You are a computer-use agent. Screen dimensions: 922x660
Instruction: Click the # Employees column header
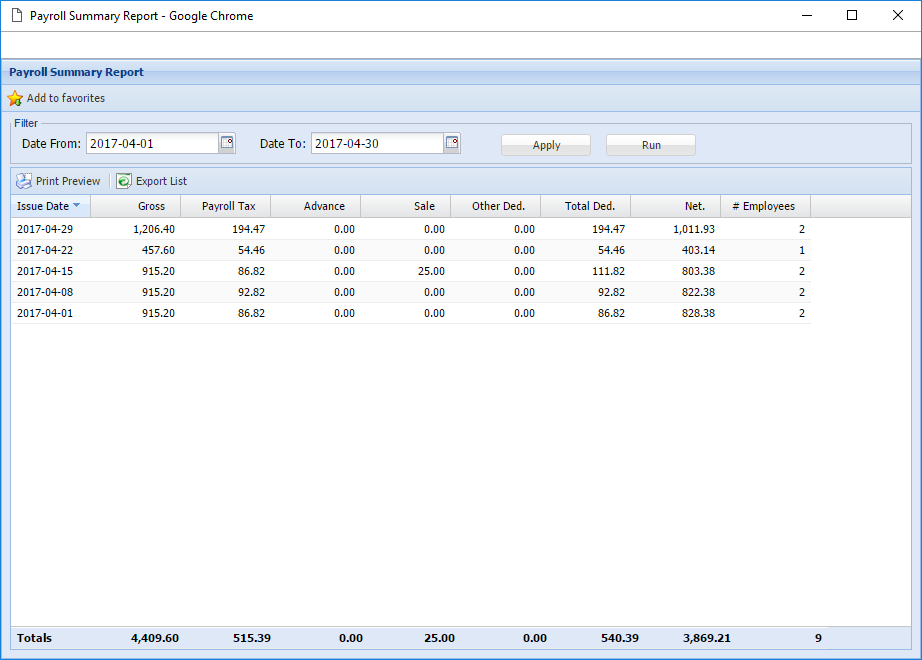(764, 205)
